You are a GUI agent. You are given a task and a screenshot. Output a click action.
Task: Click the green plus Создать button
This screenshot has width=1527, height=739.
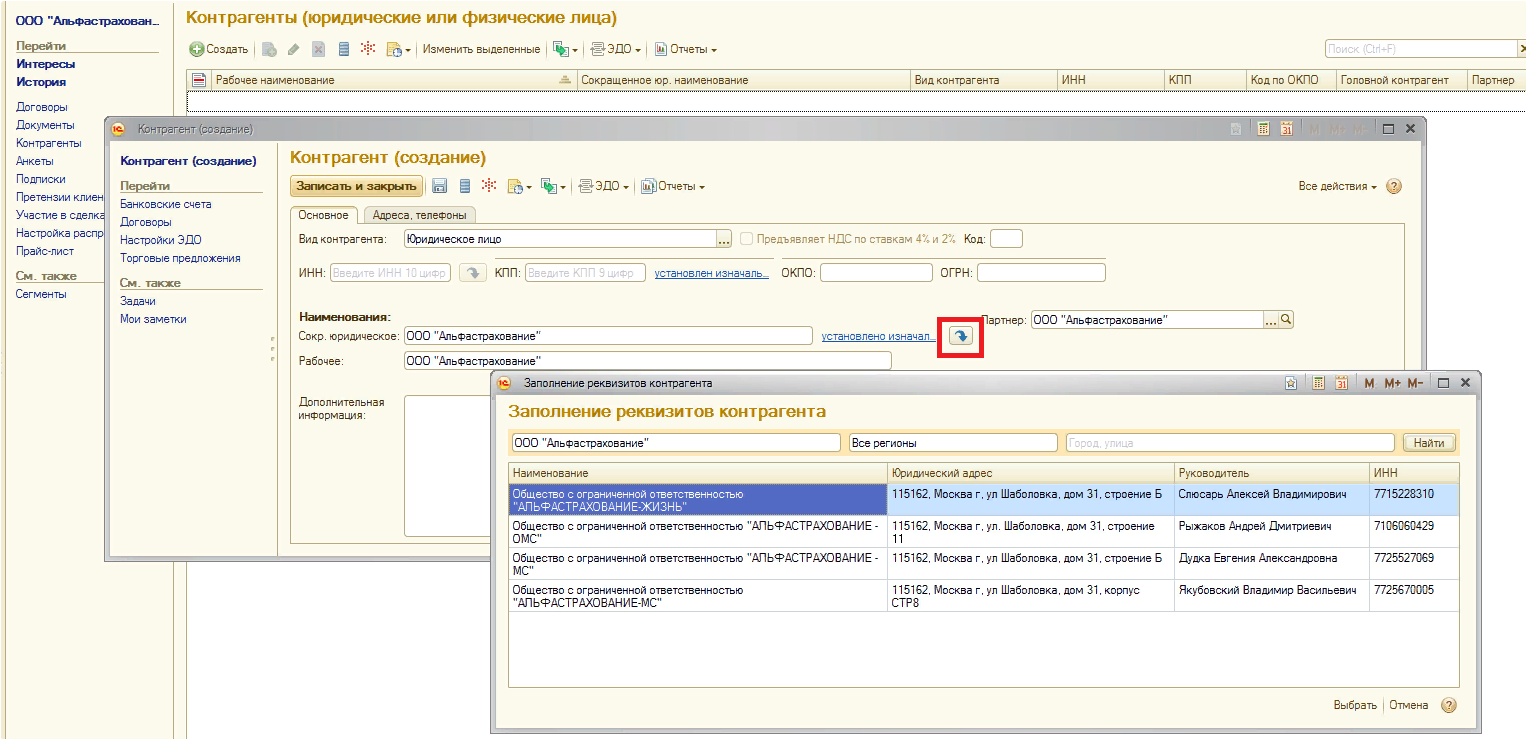[219, 49]
